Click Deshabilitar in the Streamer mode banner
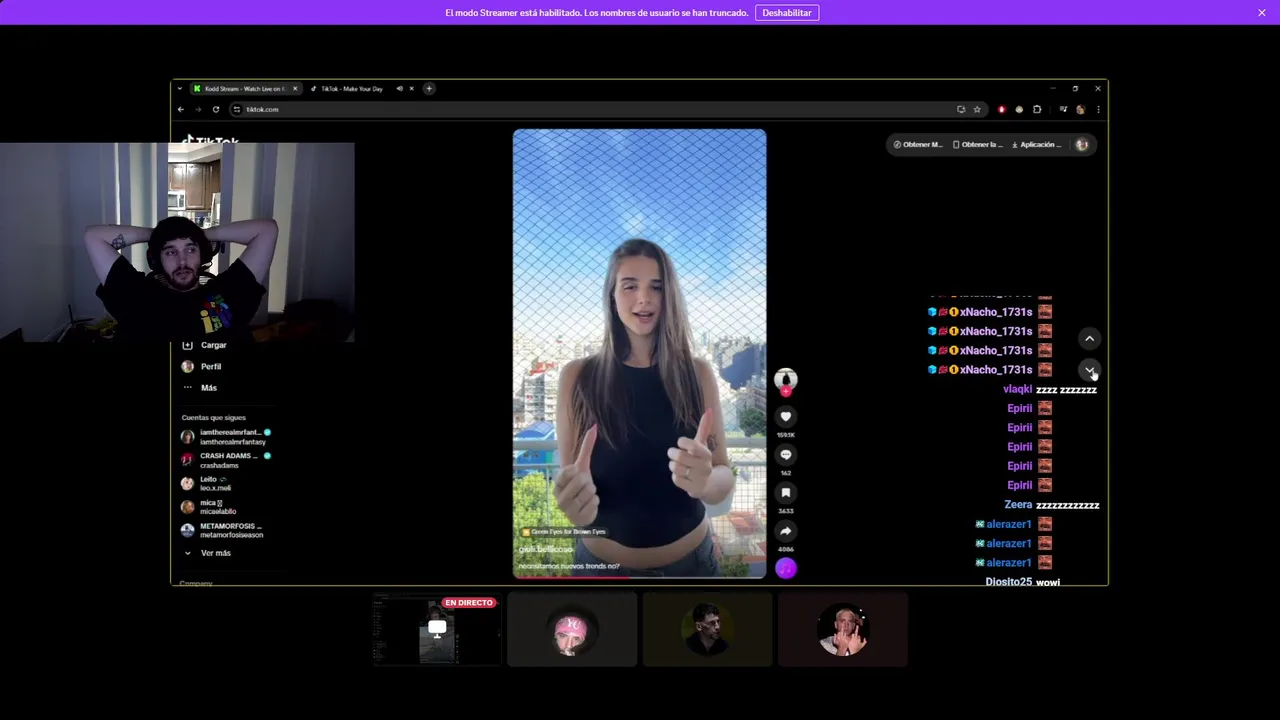Viewport: 1280px width, 720px height. [787, 13]
